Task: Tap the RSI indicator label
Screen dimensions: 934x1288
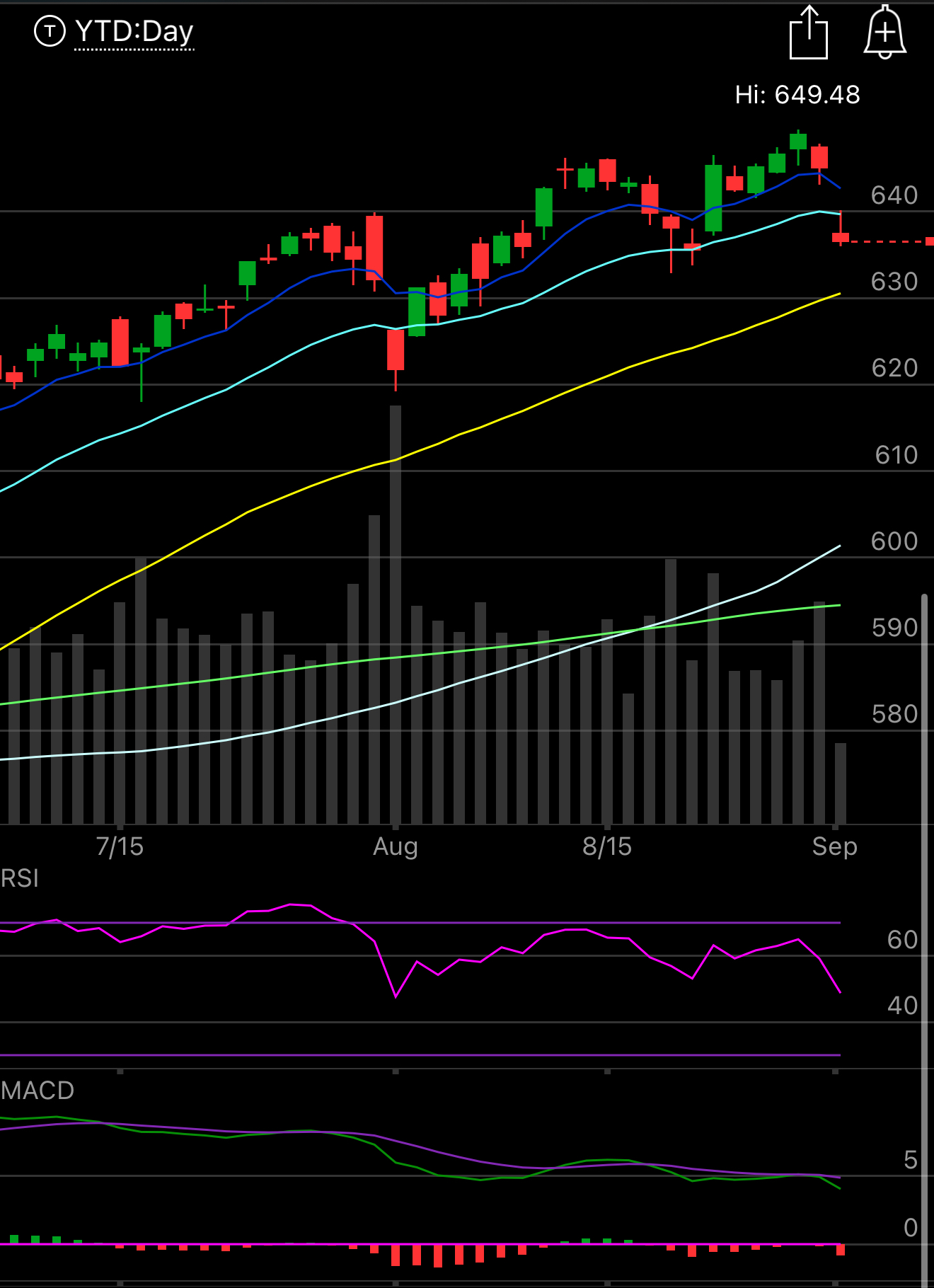Action: coord(20,878)
